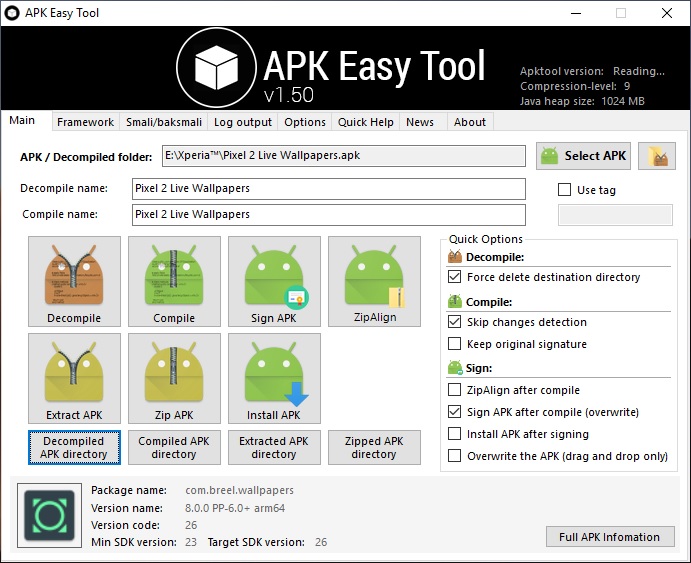Open decompiled folder browse icon button
The image size is (691, 563).
[x=657, y=156]
